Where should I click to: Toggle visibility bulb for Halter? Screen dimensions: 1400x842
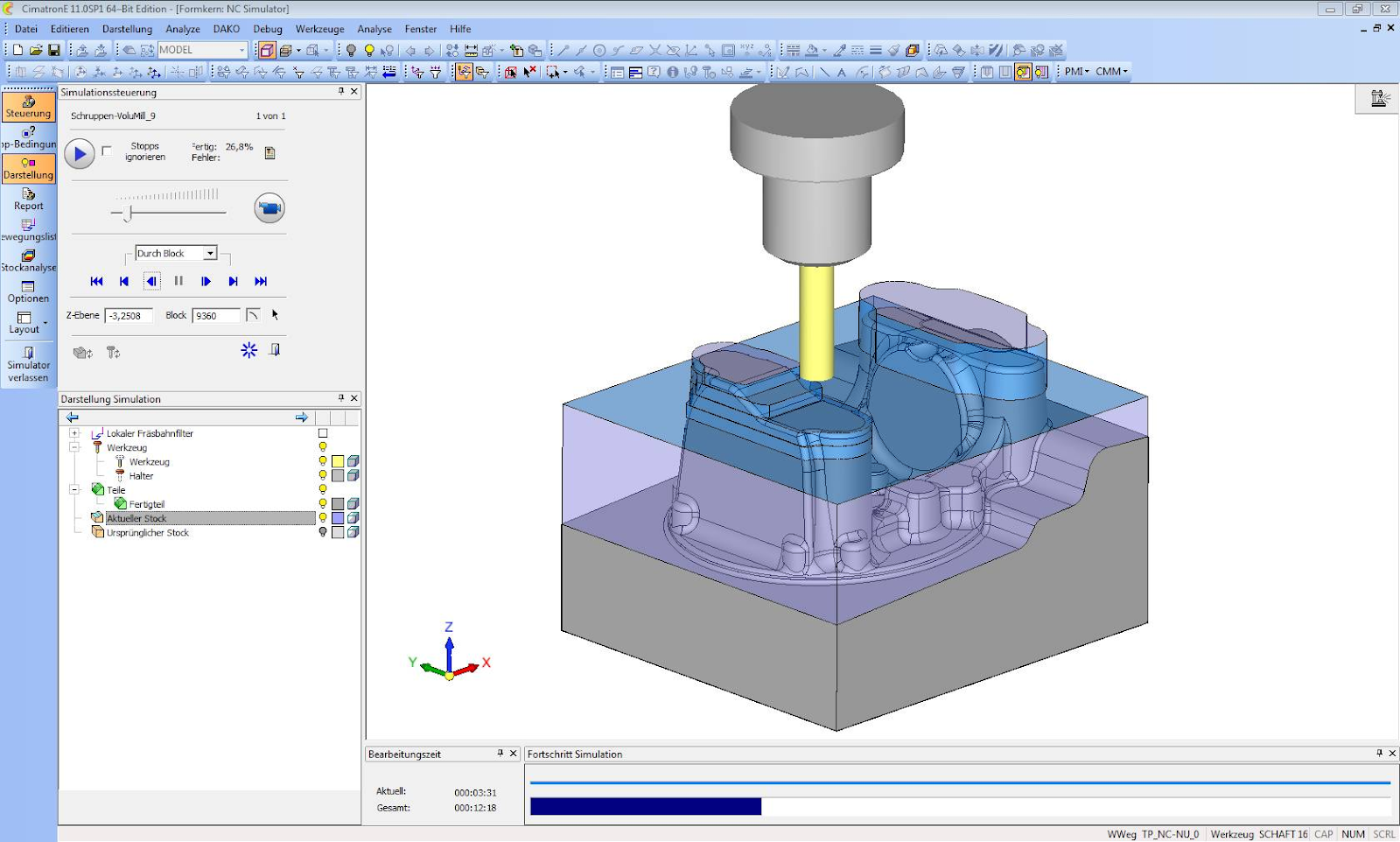[x=323, y=475]
